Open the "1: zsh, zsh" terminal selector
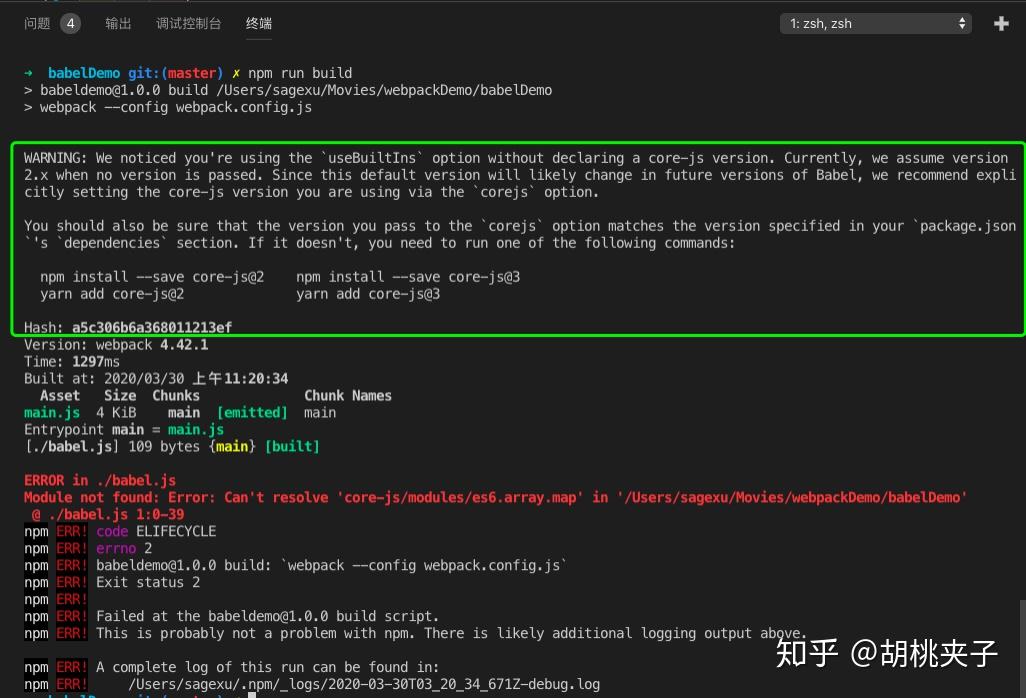 875,23
